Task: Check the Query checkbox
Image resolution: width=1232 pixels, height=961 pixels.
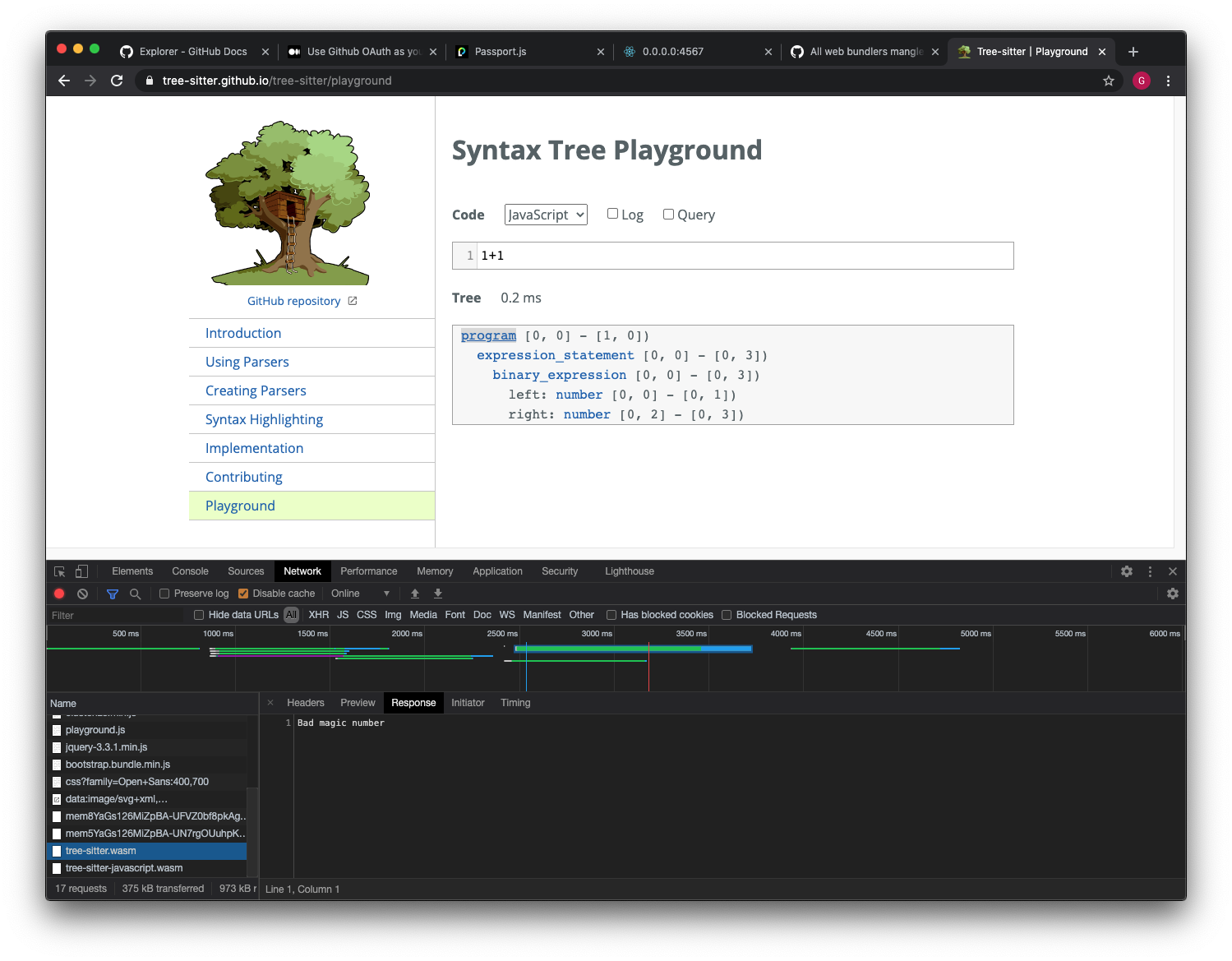Action: tap(668, 213)
